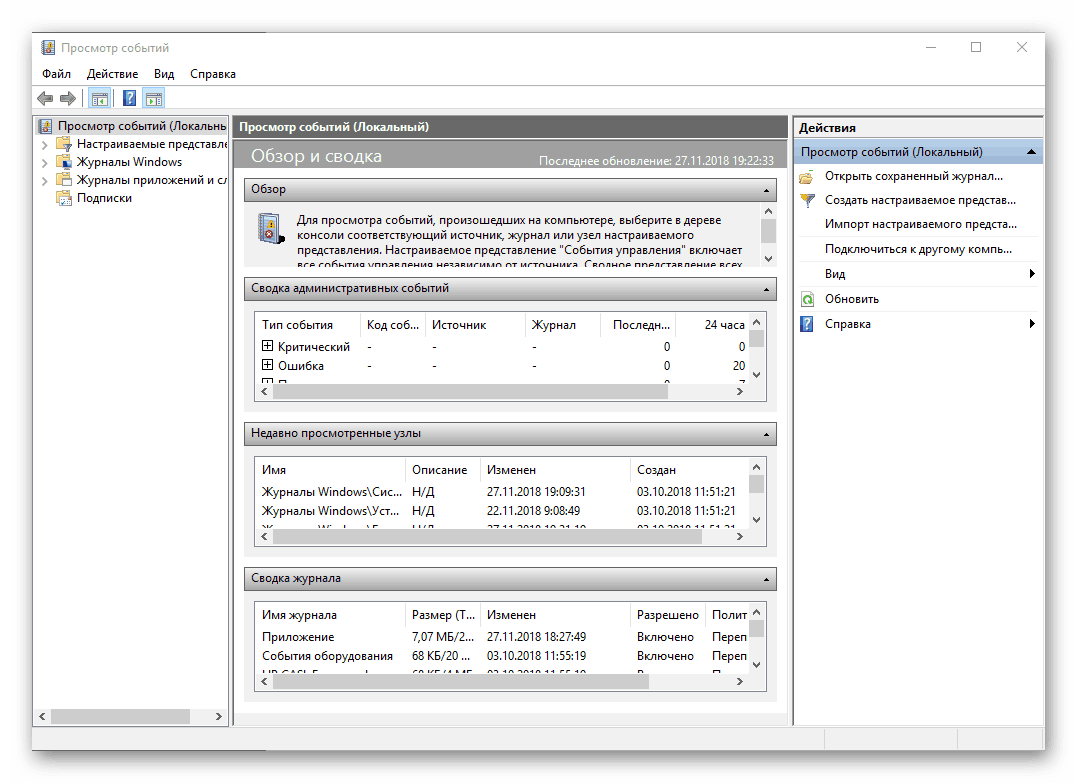Open the Действие menu

[x=112, y=74]
